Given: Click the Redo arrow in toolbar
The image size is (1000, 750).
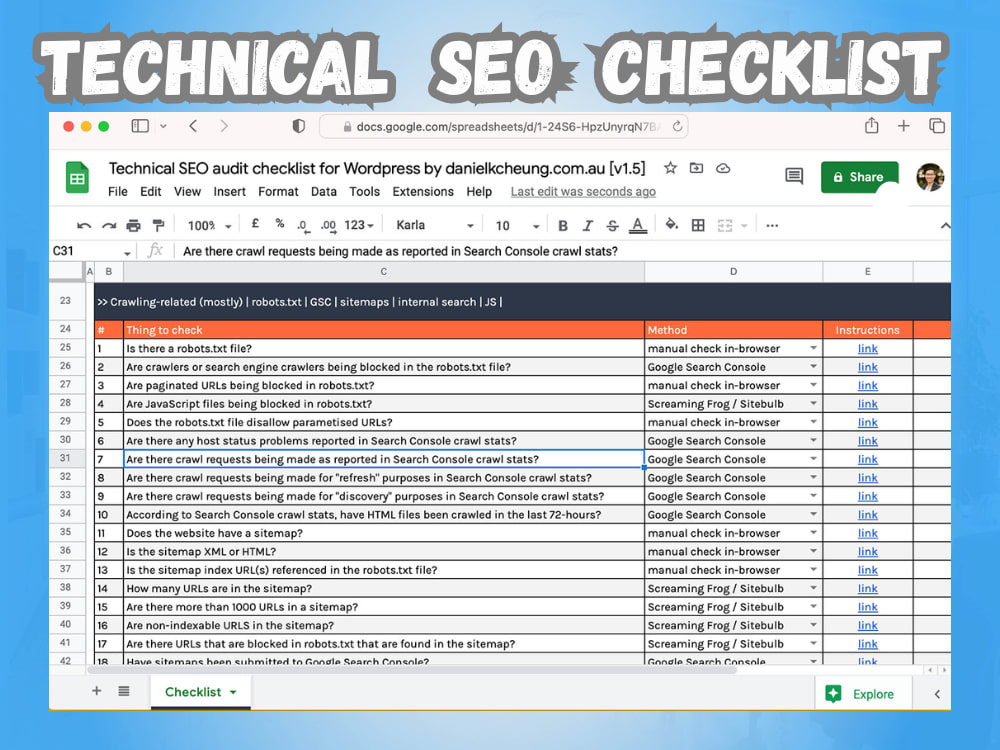Looking at the screenshot, I should tap(109, 226).
